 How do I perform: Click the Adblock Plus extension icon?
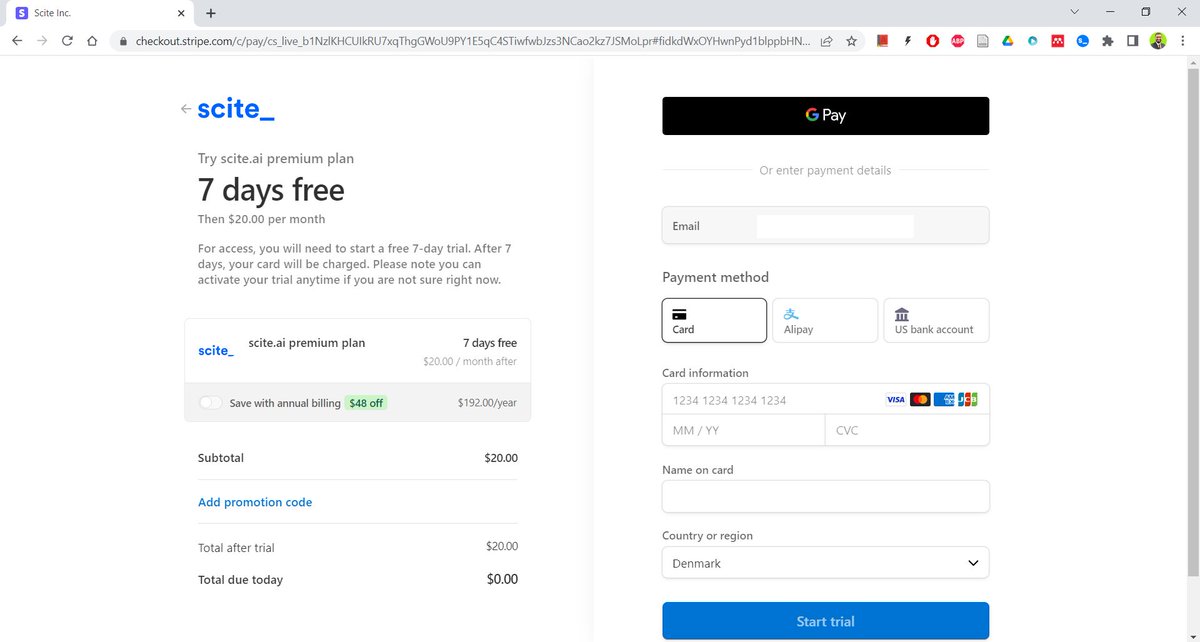(957, 41)
